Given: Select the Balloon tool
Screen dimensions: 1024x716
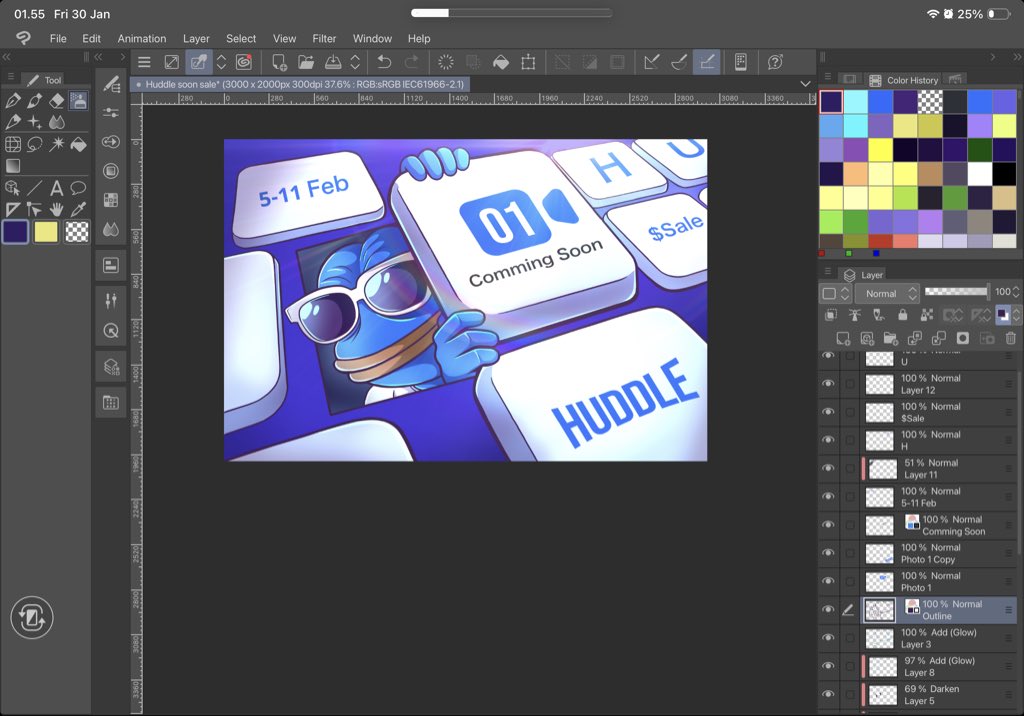Looking at the screenshot, I should 78,188.
